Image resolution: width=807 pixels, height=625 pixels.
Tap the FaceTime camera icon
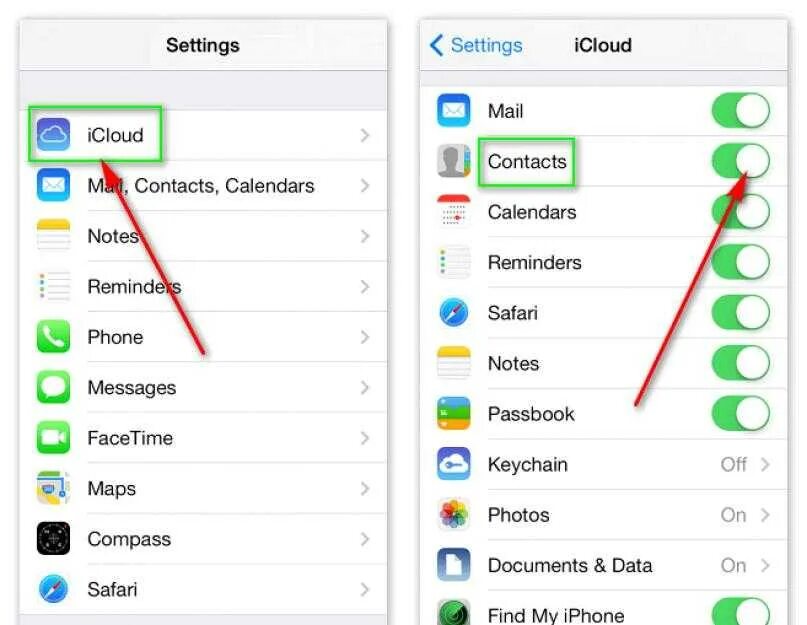point(53,438)
